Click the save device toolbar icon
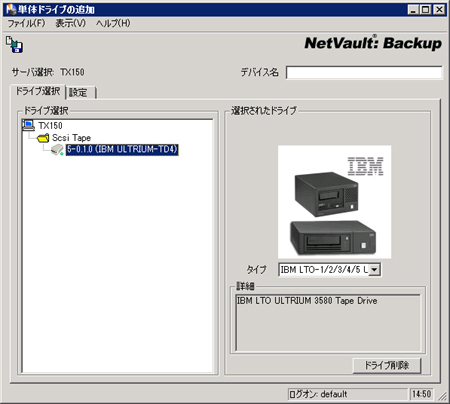450x404 pixels. click(x=14, y=44)
